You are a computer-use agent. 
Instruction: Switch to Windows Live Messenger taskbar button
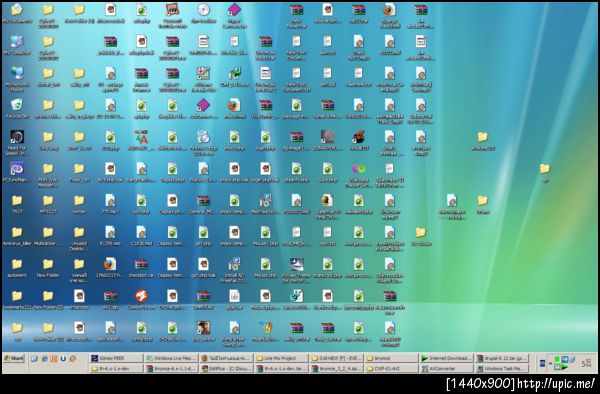171,358
